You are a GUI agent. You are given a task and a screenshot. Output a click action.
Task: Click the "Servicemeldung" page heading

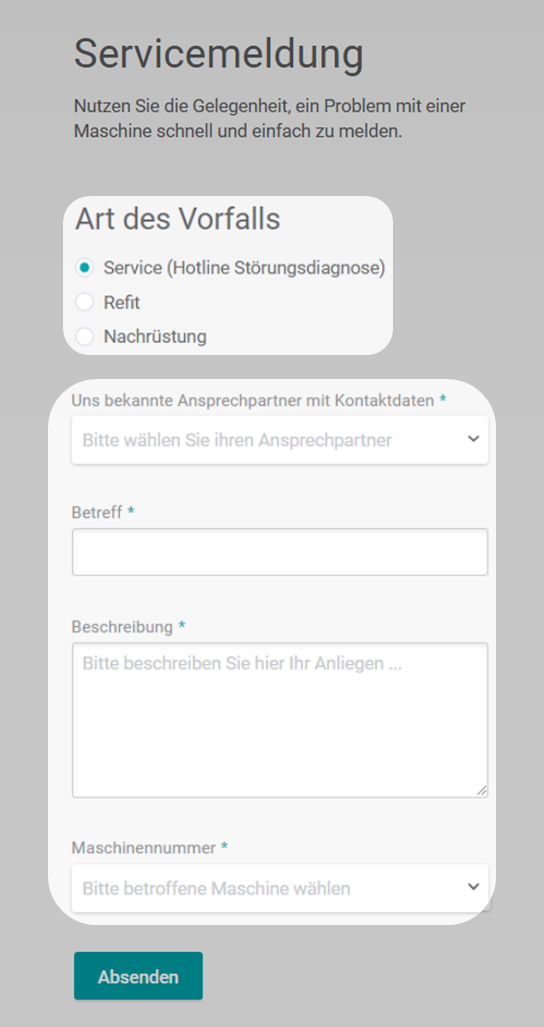(x=219, y=54)
